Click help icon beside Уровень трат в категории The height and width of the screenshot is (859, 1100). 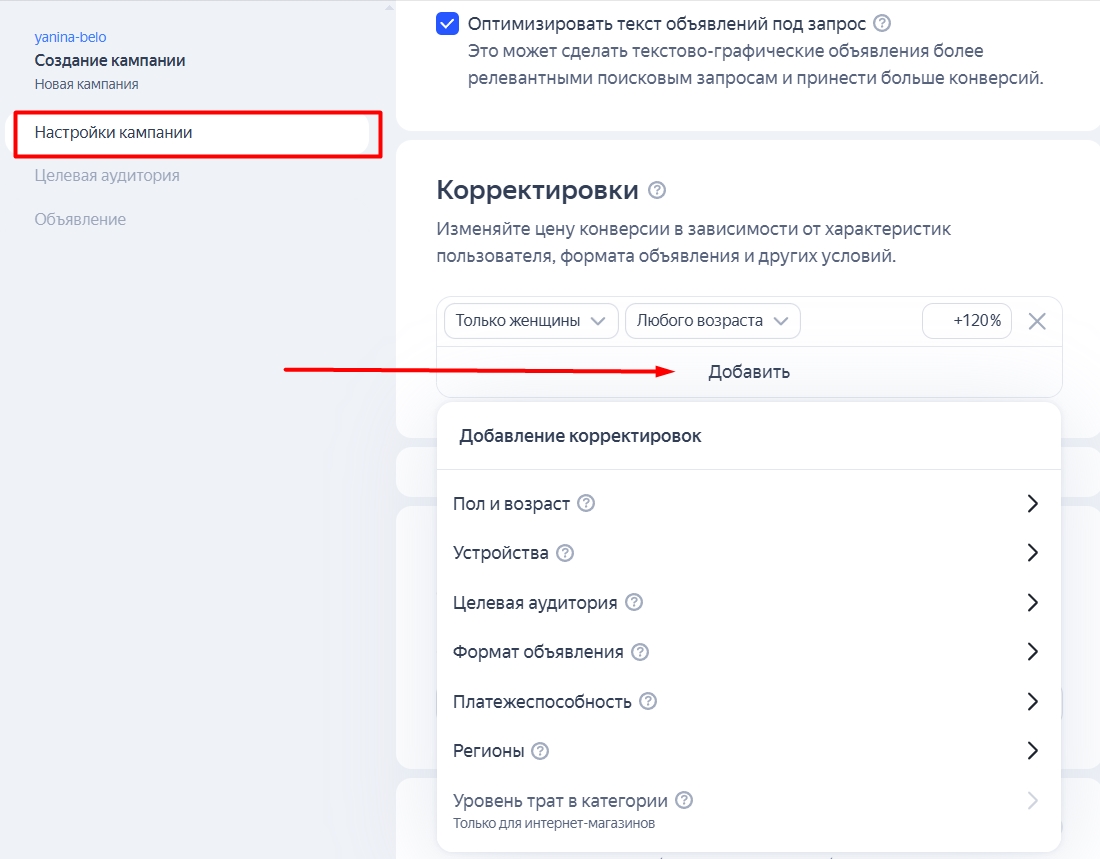[684, 800]
